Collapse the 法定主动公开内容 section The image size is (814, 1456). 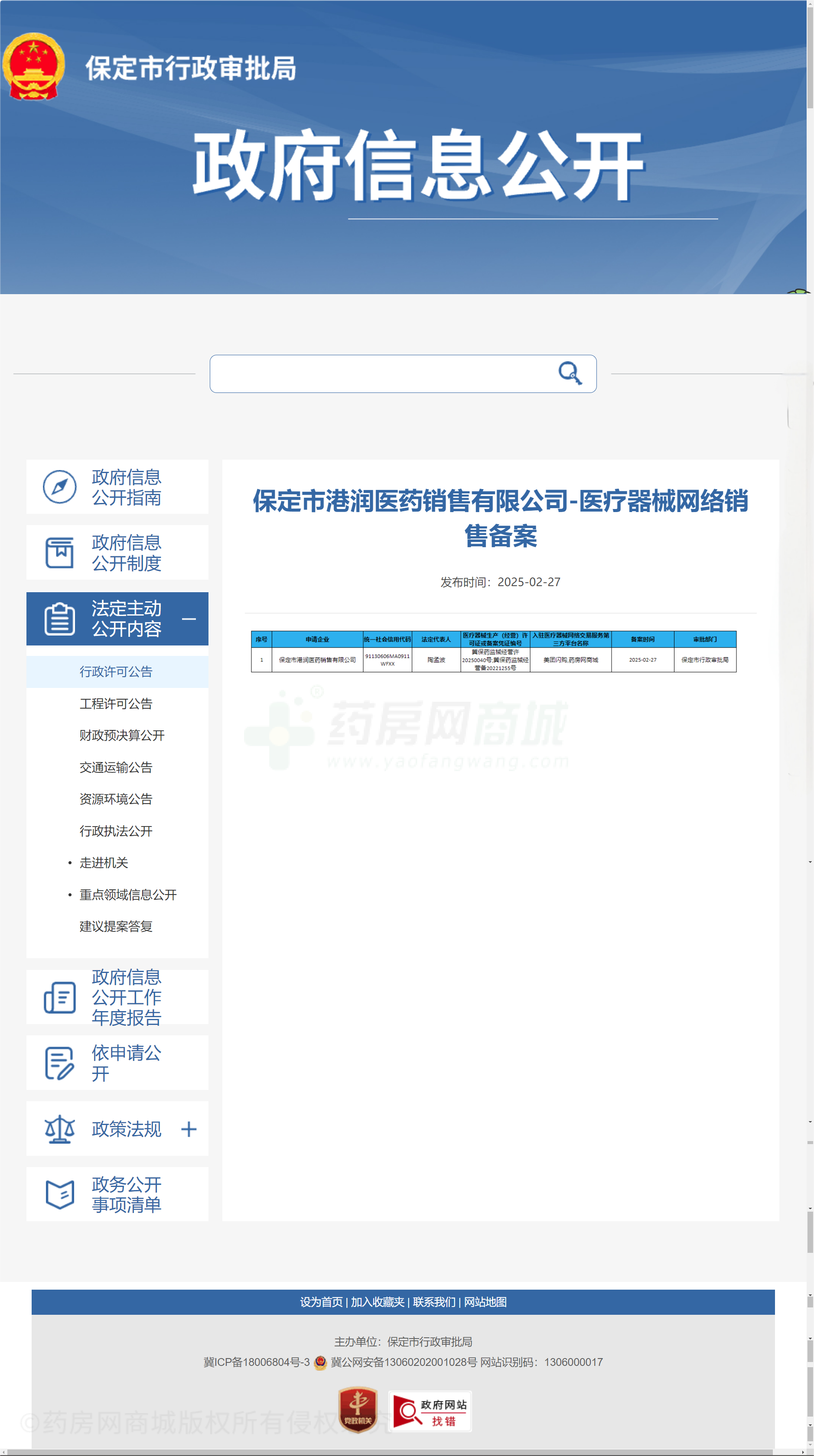coord(189,619)
